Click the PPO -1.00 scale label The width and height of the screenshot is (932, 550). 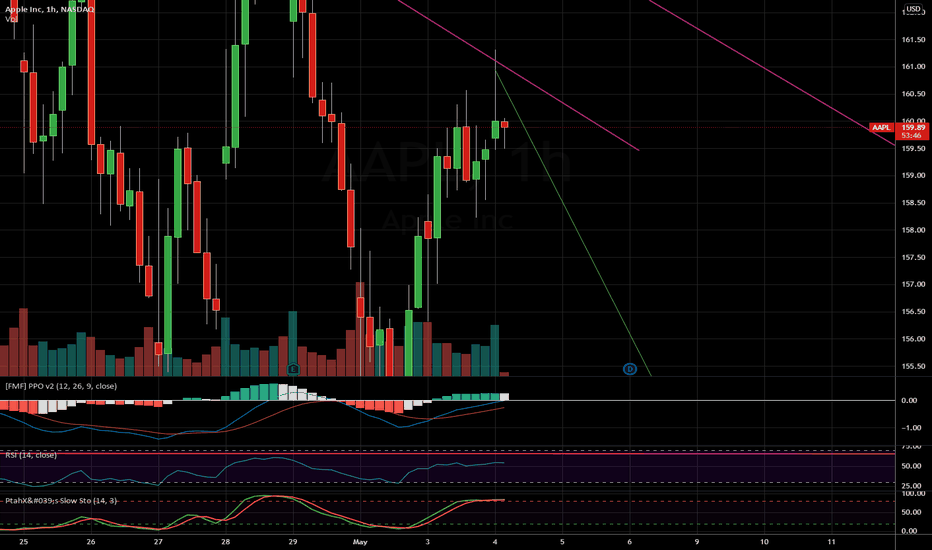(912, 428)
